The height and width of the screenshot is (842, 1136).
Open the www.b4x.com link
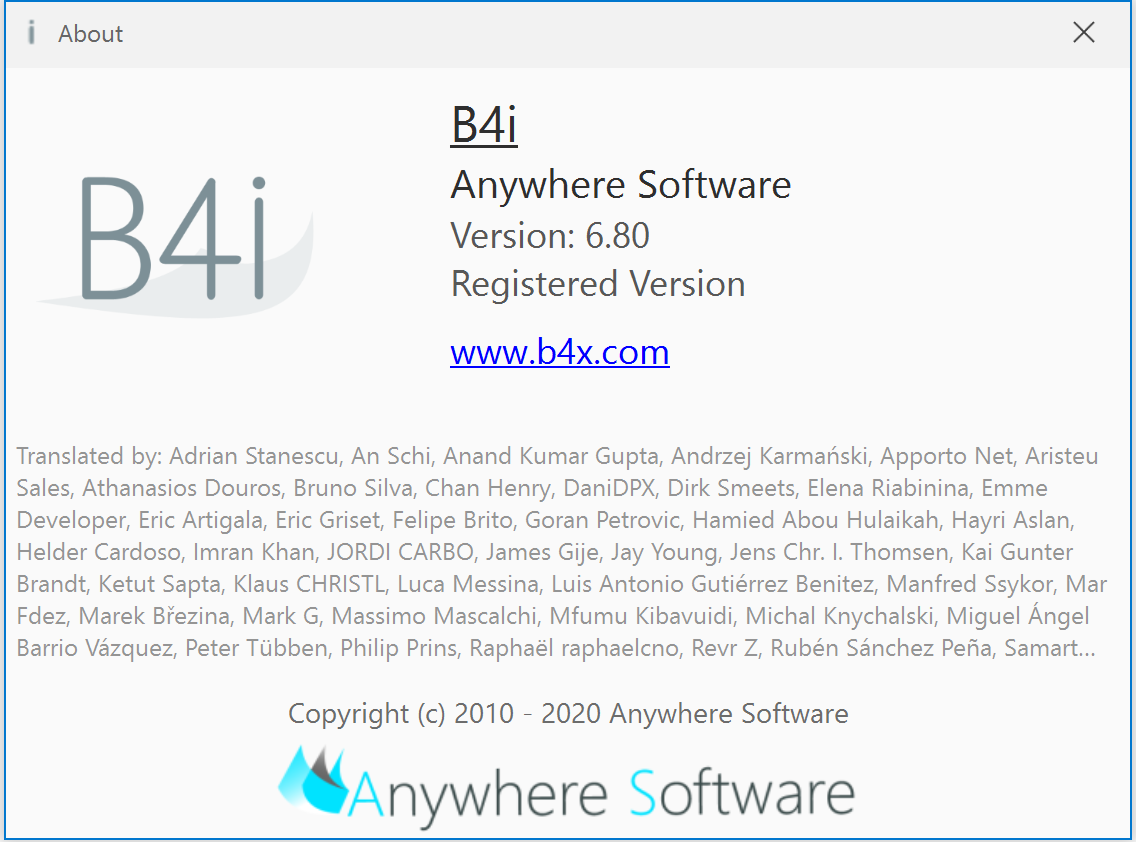(559, 353)
